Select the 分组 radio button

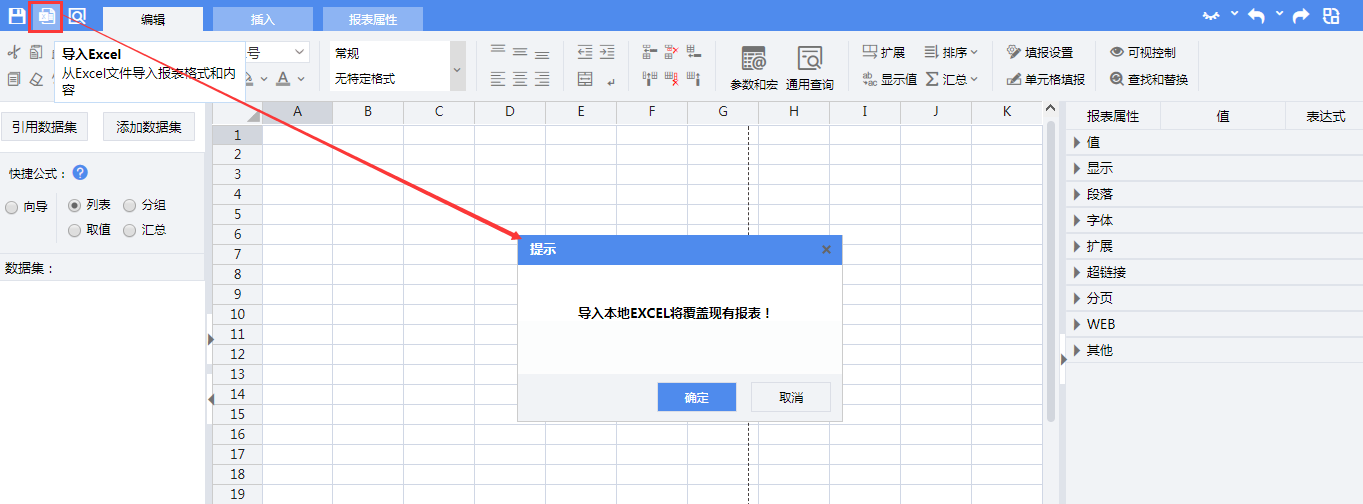130,205
